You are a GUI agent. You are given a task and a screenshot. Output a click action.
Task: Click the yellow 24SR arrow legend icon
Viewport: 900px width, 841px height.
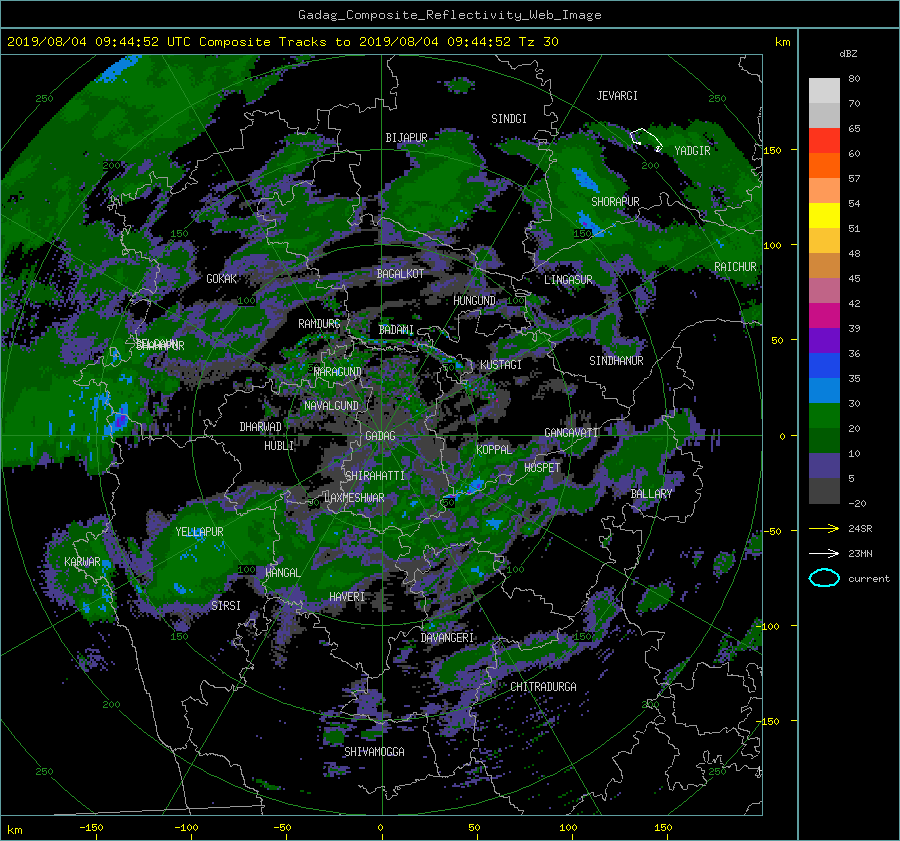pos(824,529)
